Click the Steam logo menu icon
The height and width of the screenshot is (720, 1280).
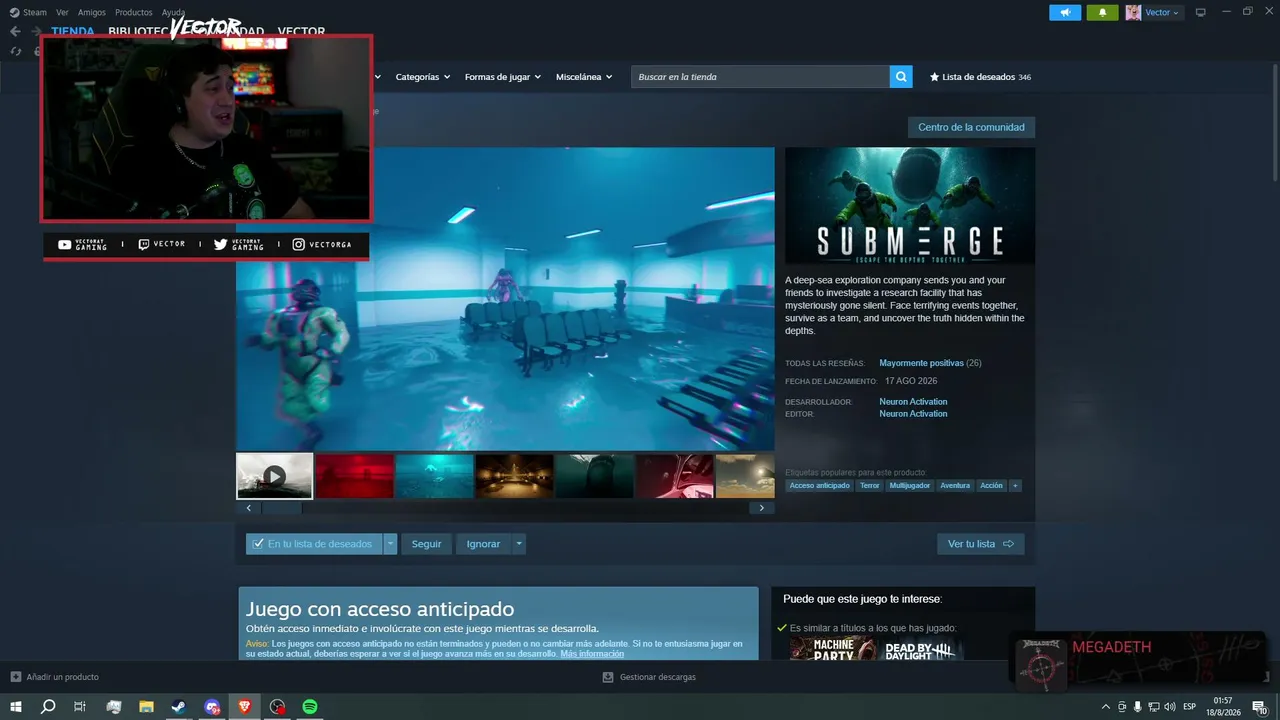[15, 12]
